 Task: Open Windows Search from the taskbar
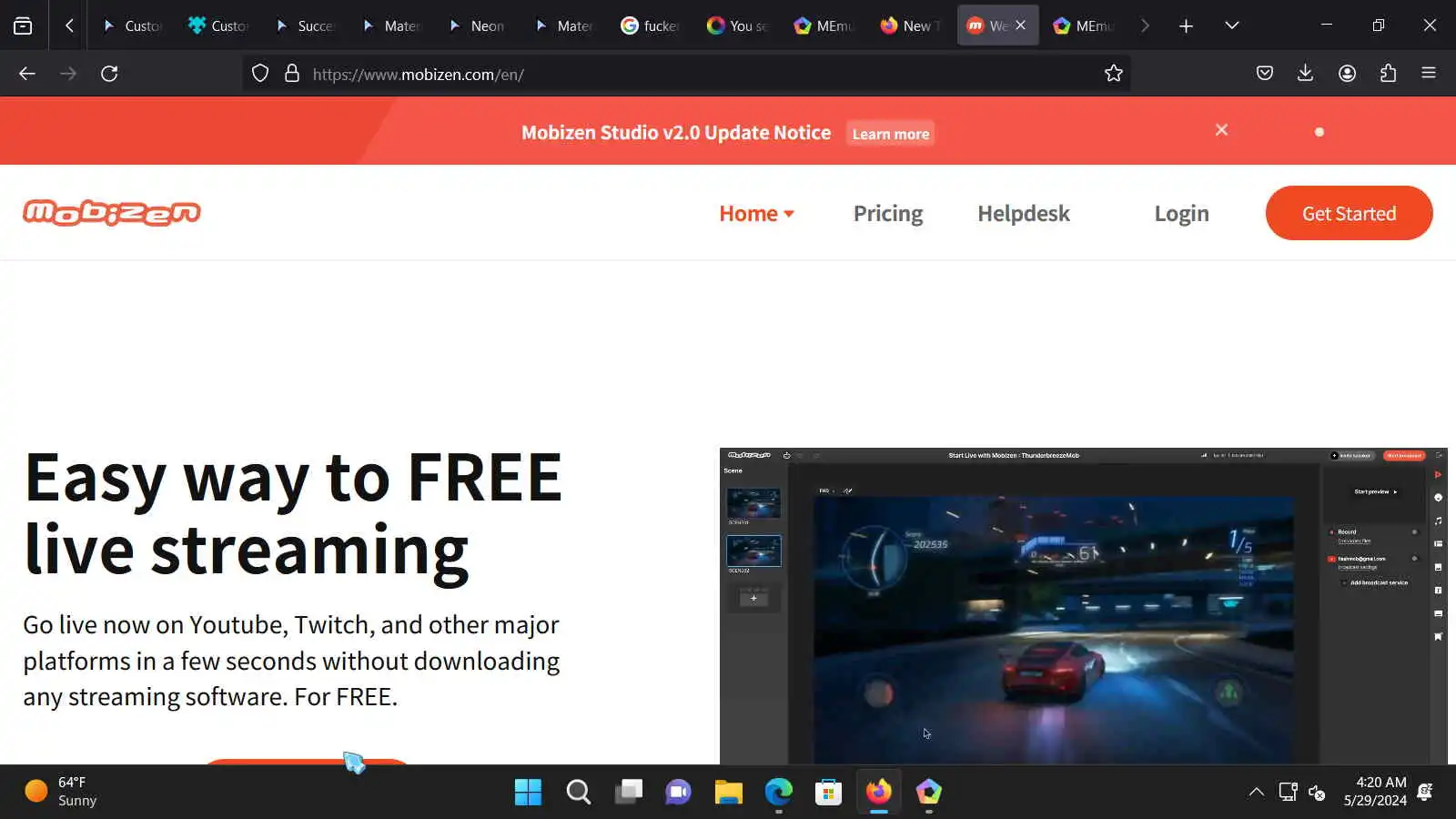[x=578, y=792]
